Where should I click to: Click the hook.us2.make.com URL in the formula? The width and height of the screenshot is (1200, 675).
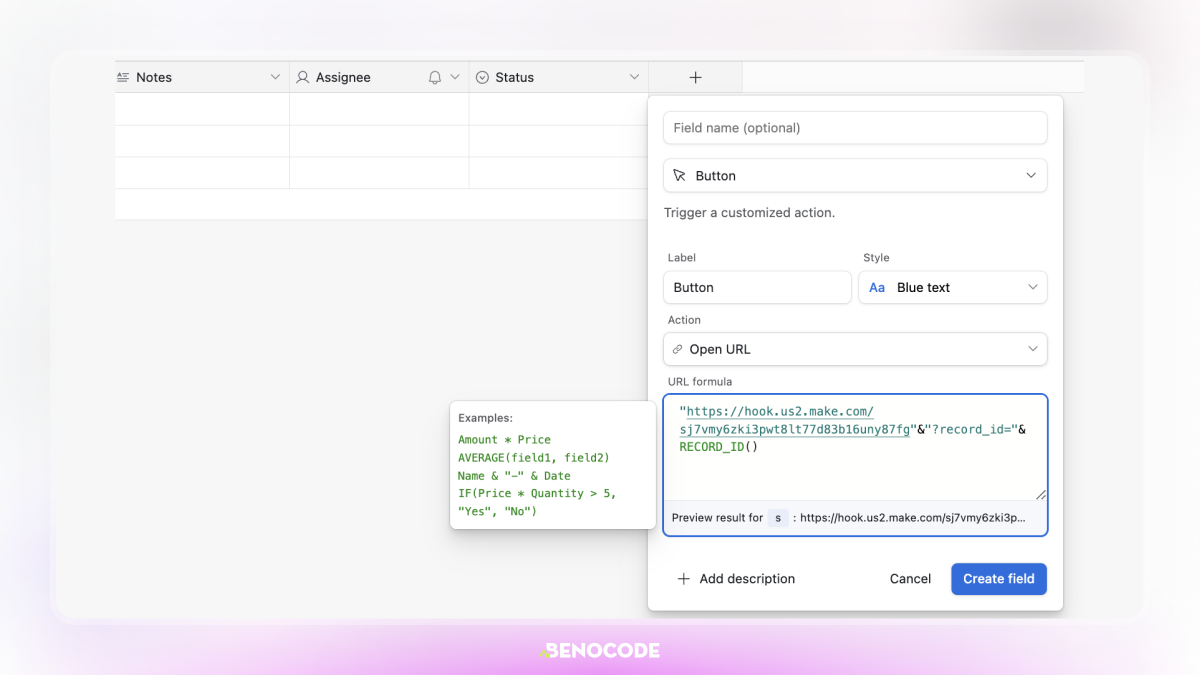pos(795,420)
